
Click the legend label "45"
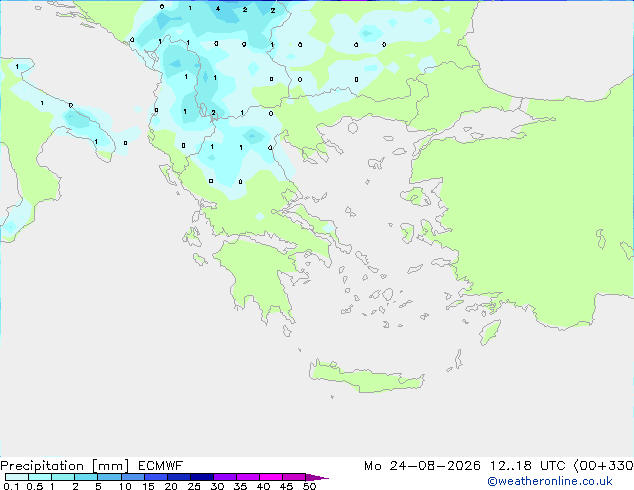click(286, 486)
